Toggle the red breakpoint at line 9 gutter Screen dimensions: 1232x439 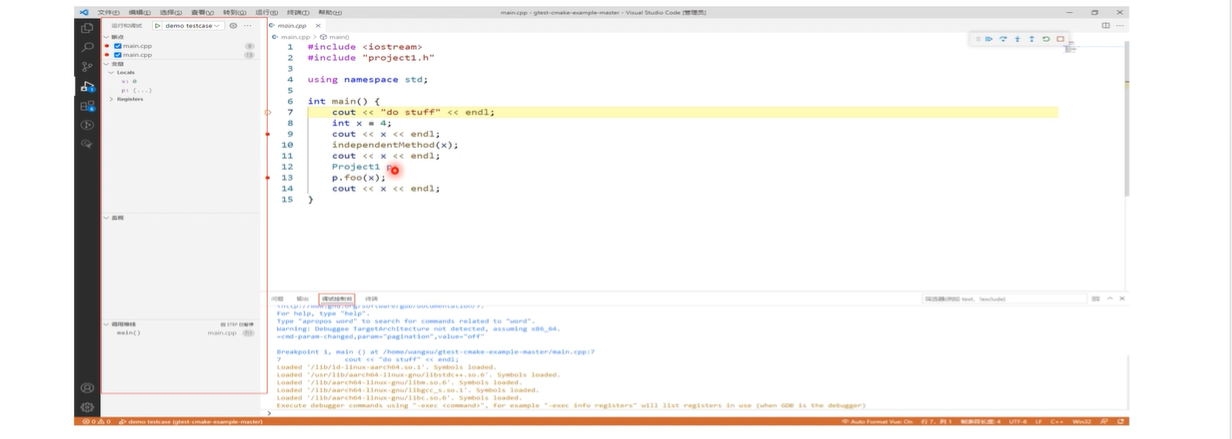tap(268, 134)
